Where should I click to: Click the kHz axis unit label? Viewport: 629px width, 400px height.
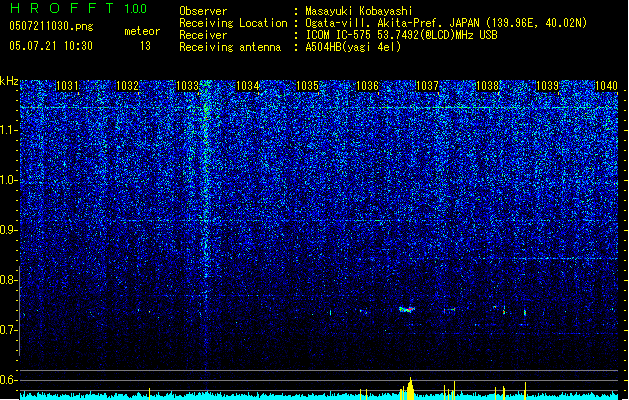[x=9, y=81]
